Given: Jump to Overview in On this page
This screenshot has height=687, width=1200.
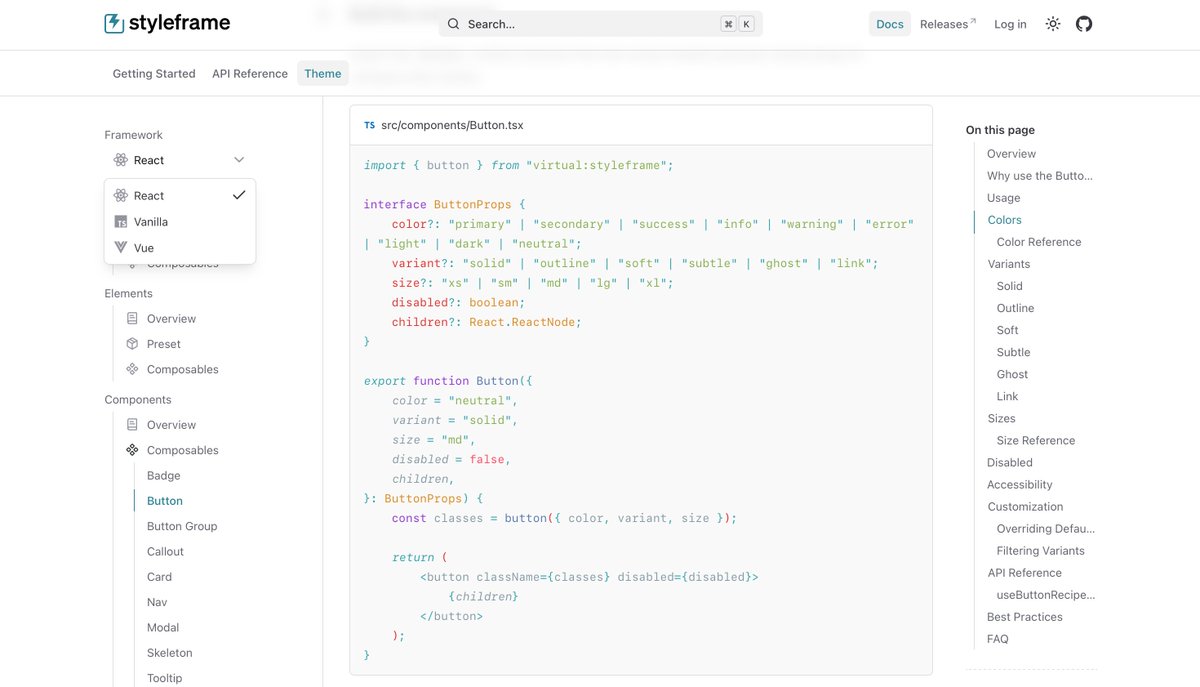Looking at the screenshot, I should tap(1011, 154).
